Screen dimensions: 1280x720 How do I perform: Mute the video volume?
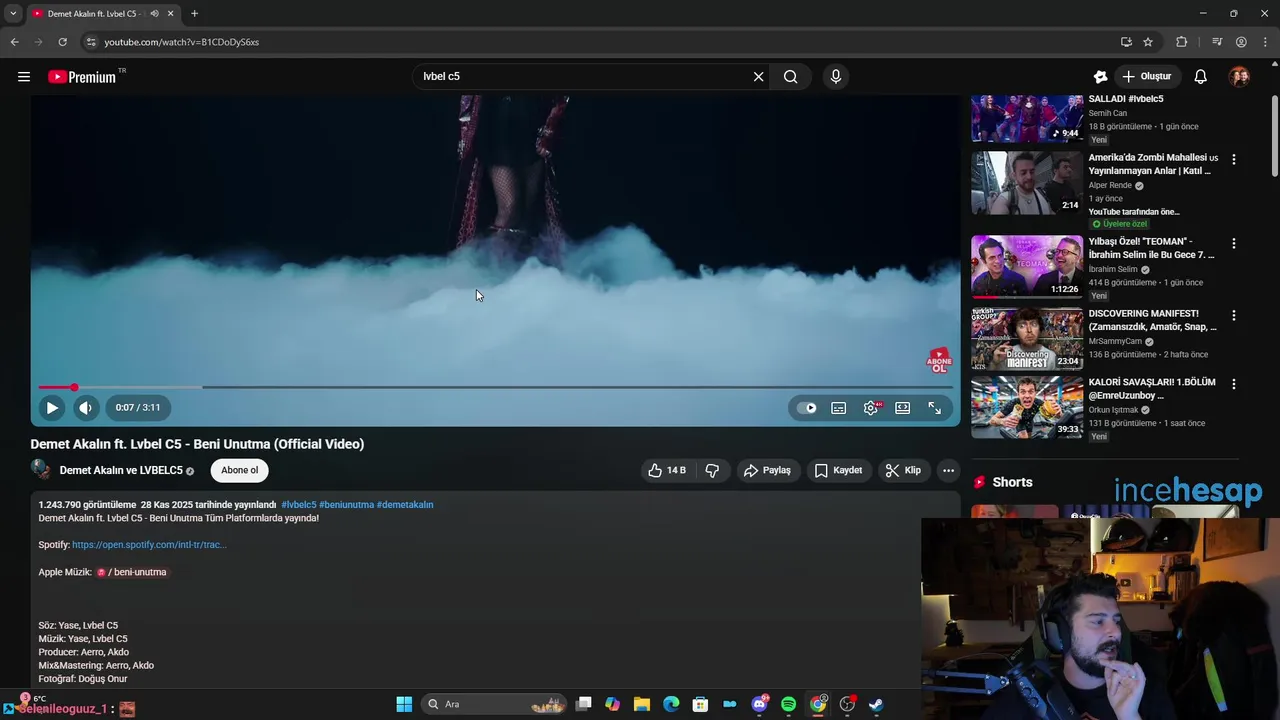point(86,407)
